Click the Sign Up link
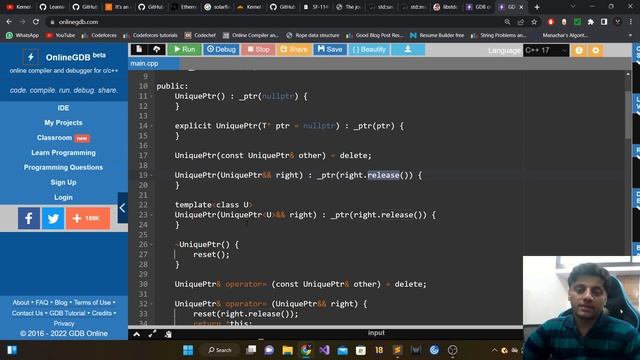The image size is (640, 360). (x=63, y=182)
